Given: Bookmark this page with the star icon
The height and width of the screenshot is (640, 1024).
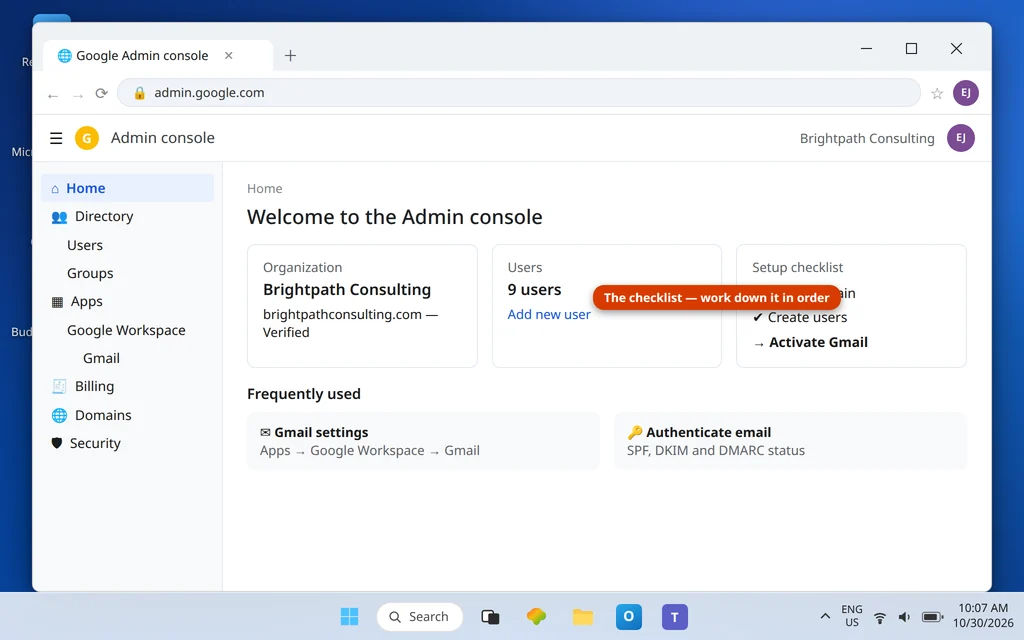Looking at the screenshot, I should [x=937, y=93].
